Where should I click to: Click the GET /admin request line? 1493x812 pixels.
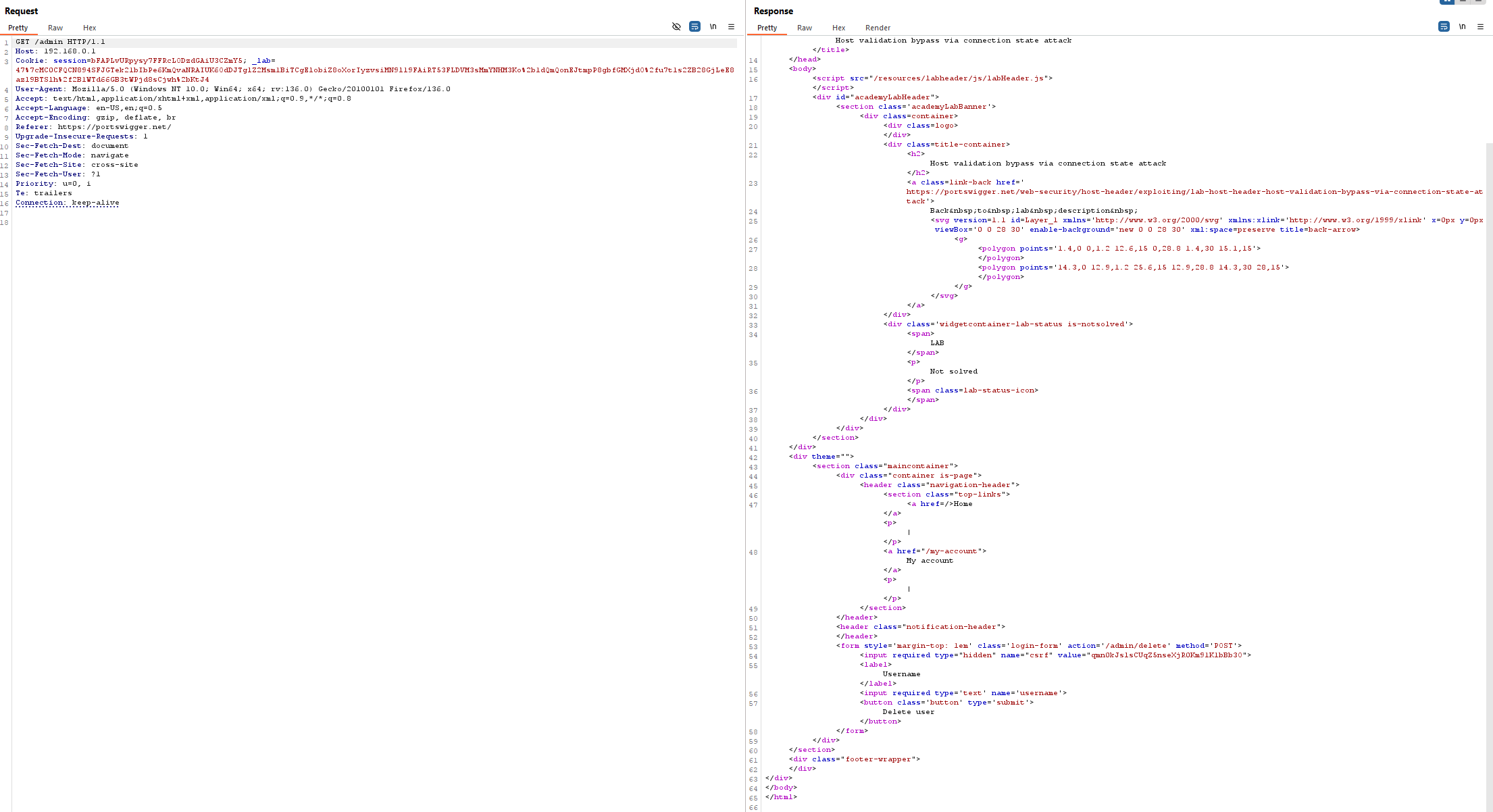61,42
